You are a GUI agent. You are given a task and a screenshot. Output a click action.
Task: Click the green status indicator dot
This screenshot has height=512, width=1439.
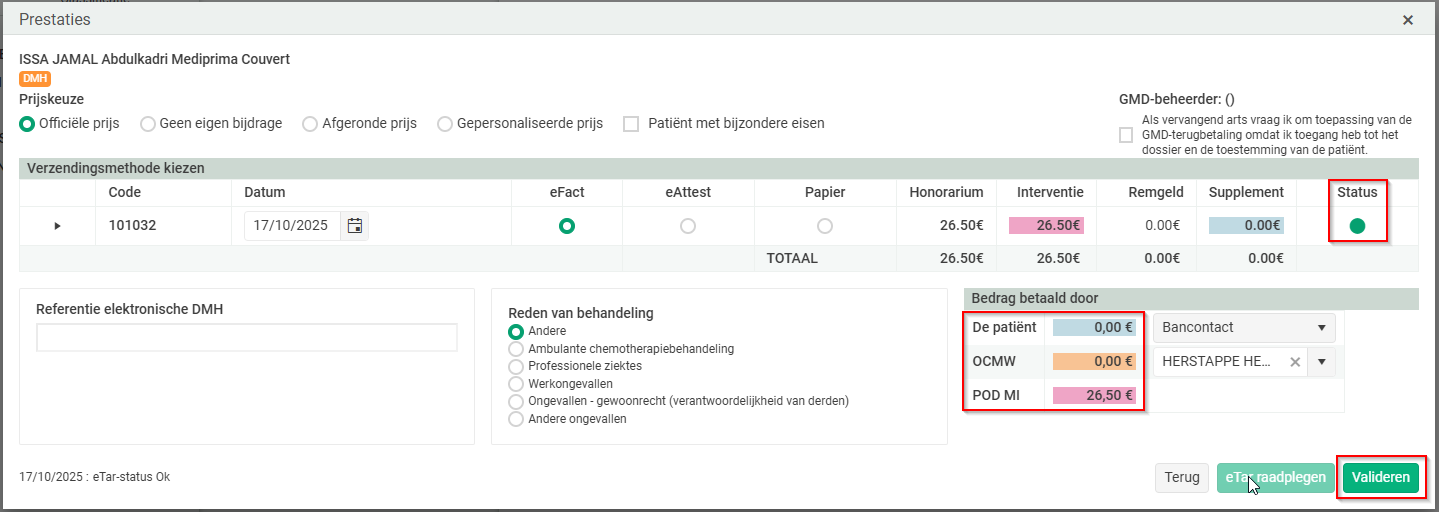(x=1357, y=226)
